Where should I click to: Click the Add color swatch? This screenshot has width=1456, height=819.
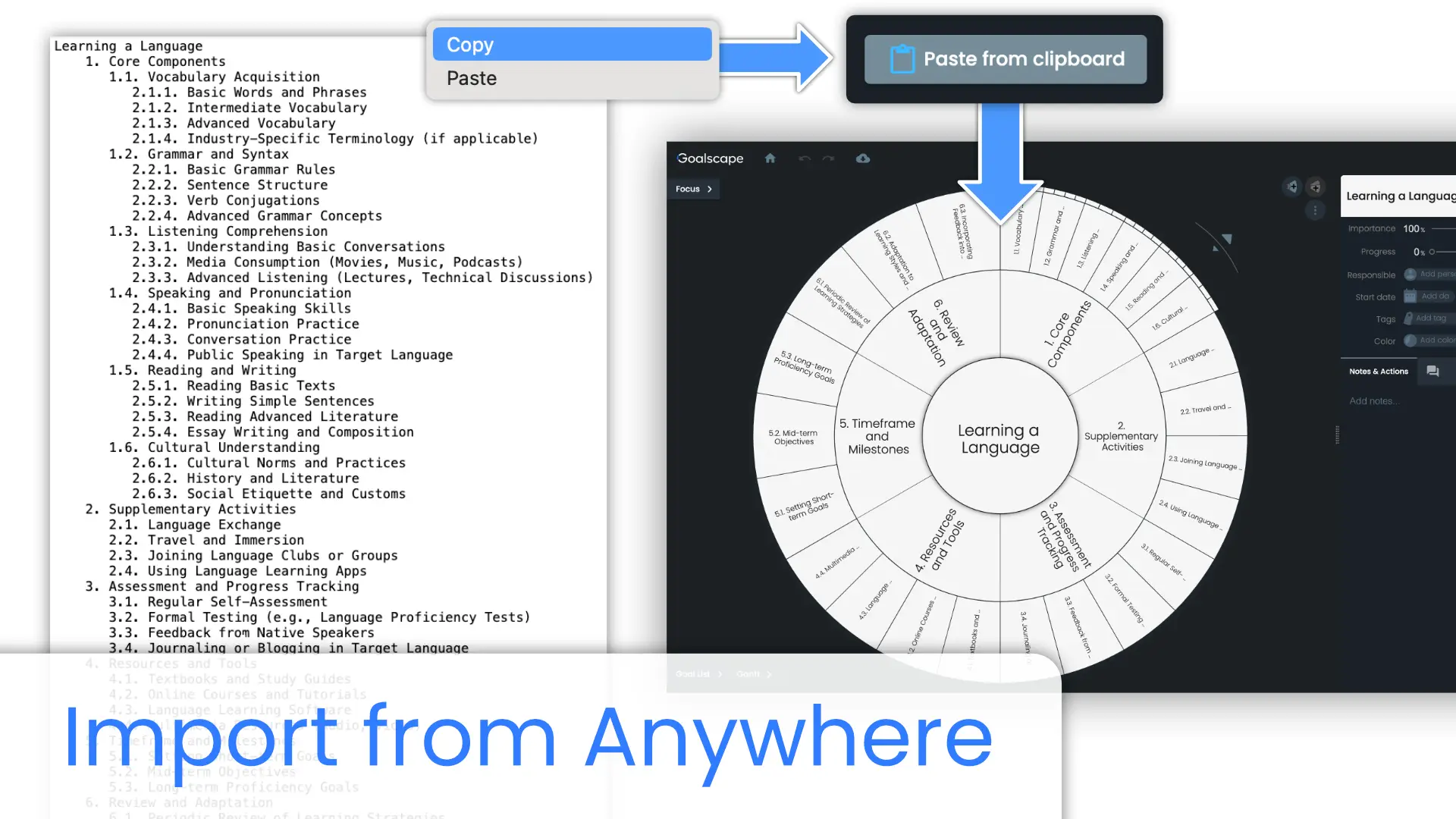tap(1410, 340)
